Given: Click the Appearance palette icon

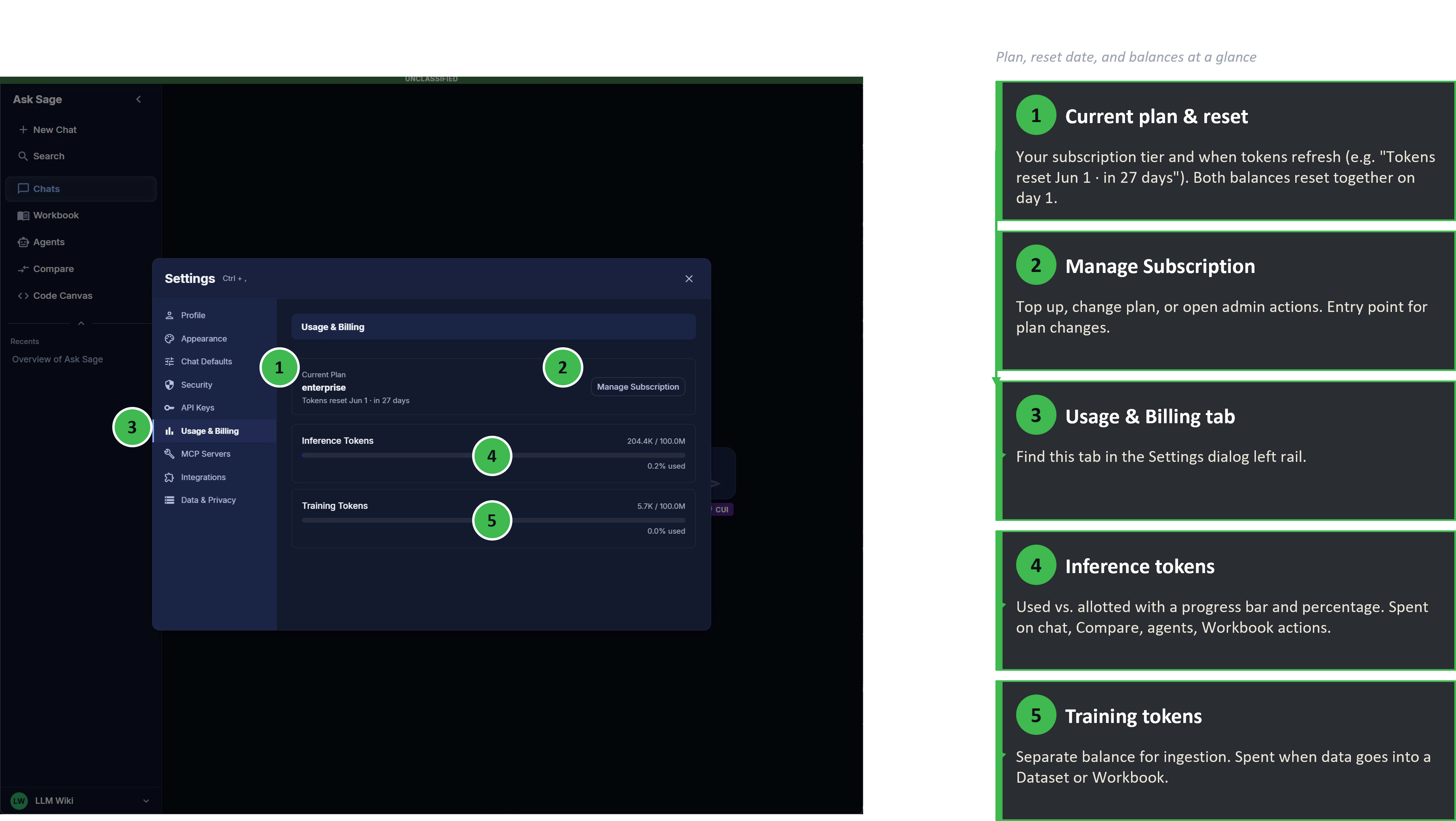Looking at the screenshot, I should click(x=169, y=338).
